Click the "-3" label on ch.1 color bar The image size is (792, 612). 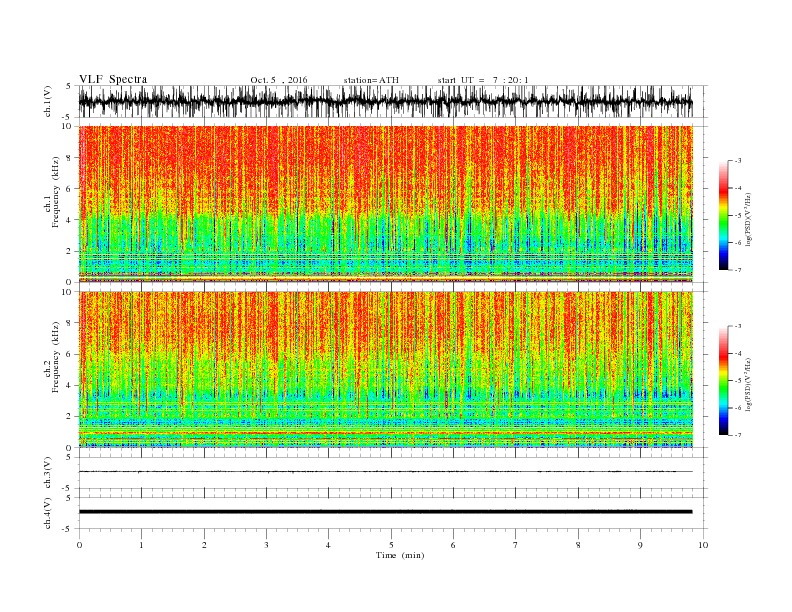click(737, 161)
